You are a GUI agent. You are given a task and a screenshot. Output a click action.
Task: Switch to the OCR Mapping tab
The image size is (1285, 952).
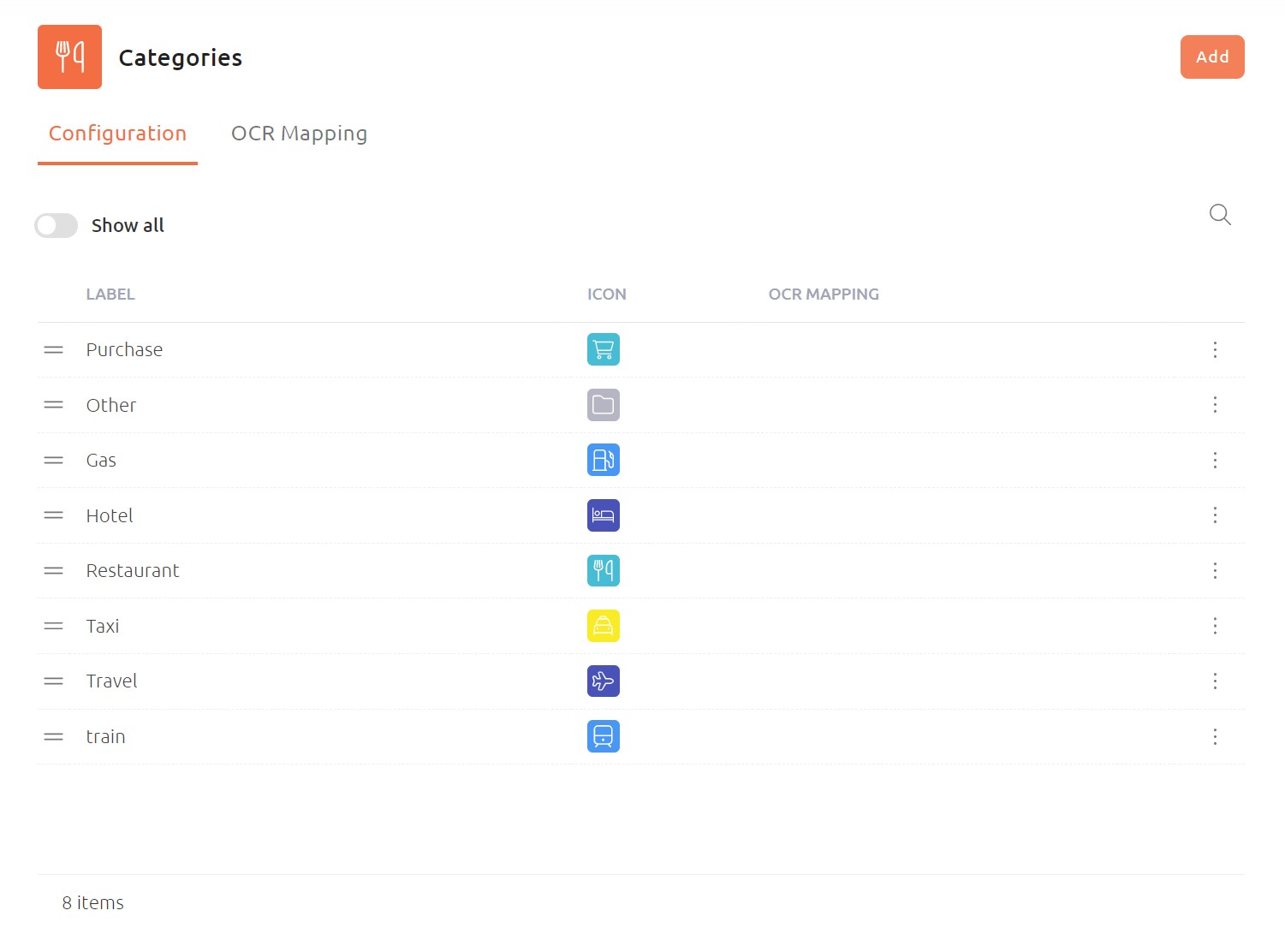coord(299,134)
